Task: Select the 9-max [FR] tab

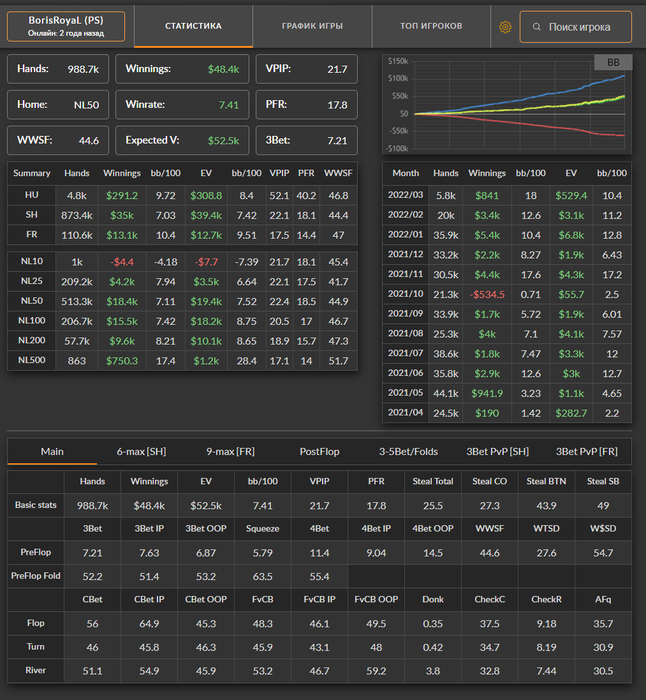Action: click(x=230, y=452)
